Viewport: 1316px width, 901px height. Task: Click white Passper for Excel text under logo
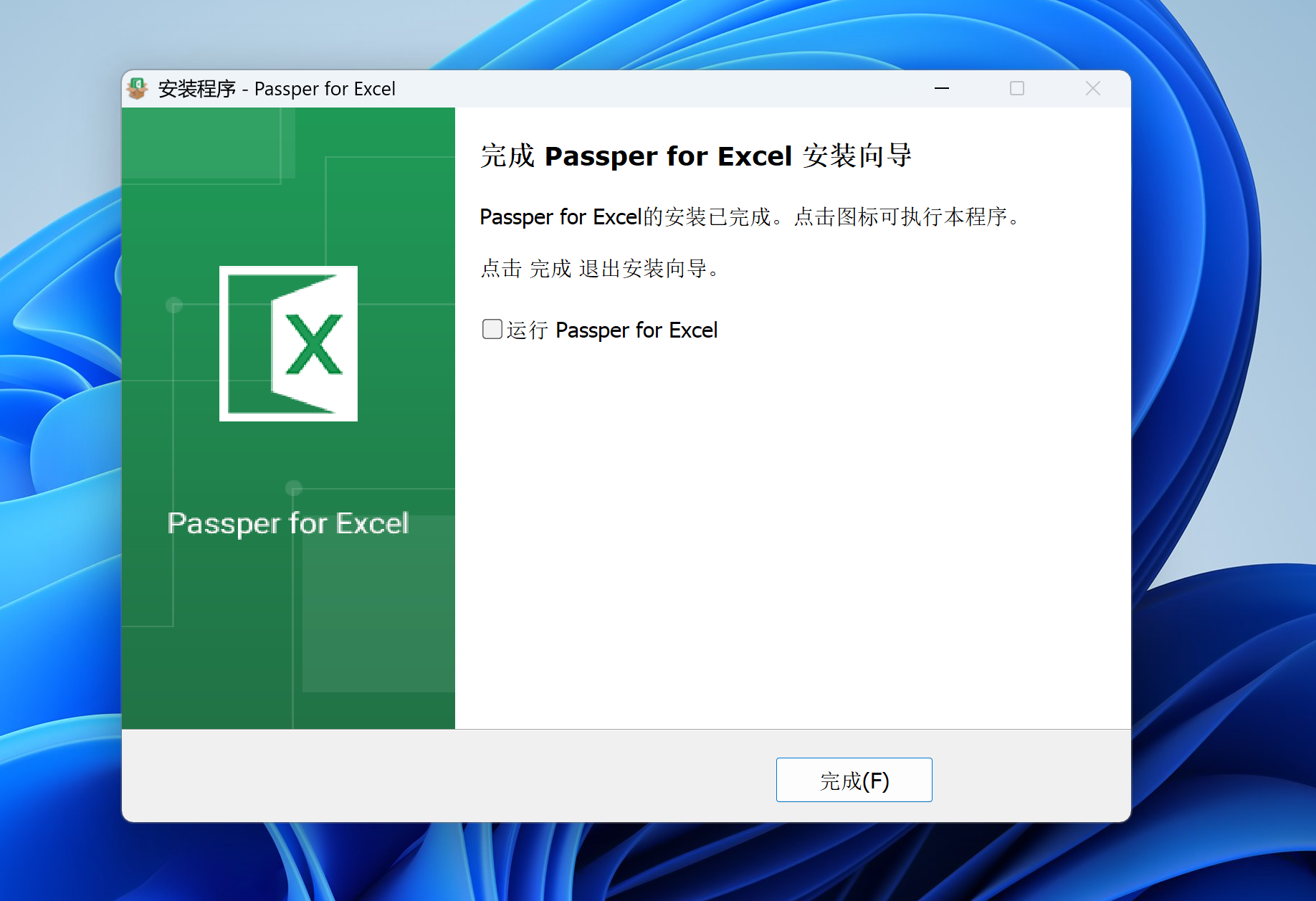coord(288,523)
